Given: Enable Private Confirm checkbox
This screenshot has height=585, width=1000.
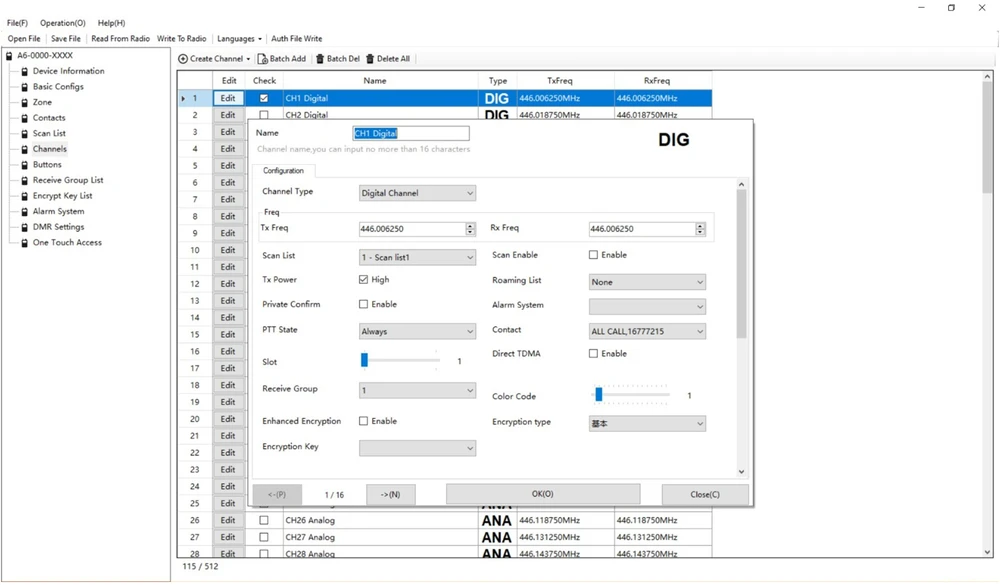Looking at the screenshot, I should tap(364, 304).
